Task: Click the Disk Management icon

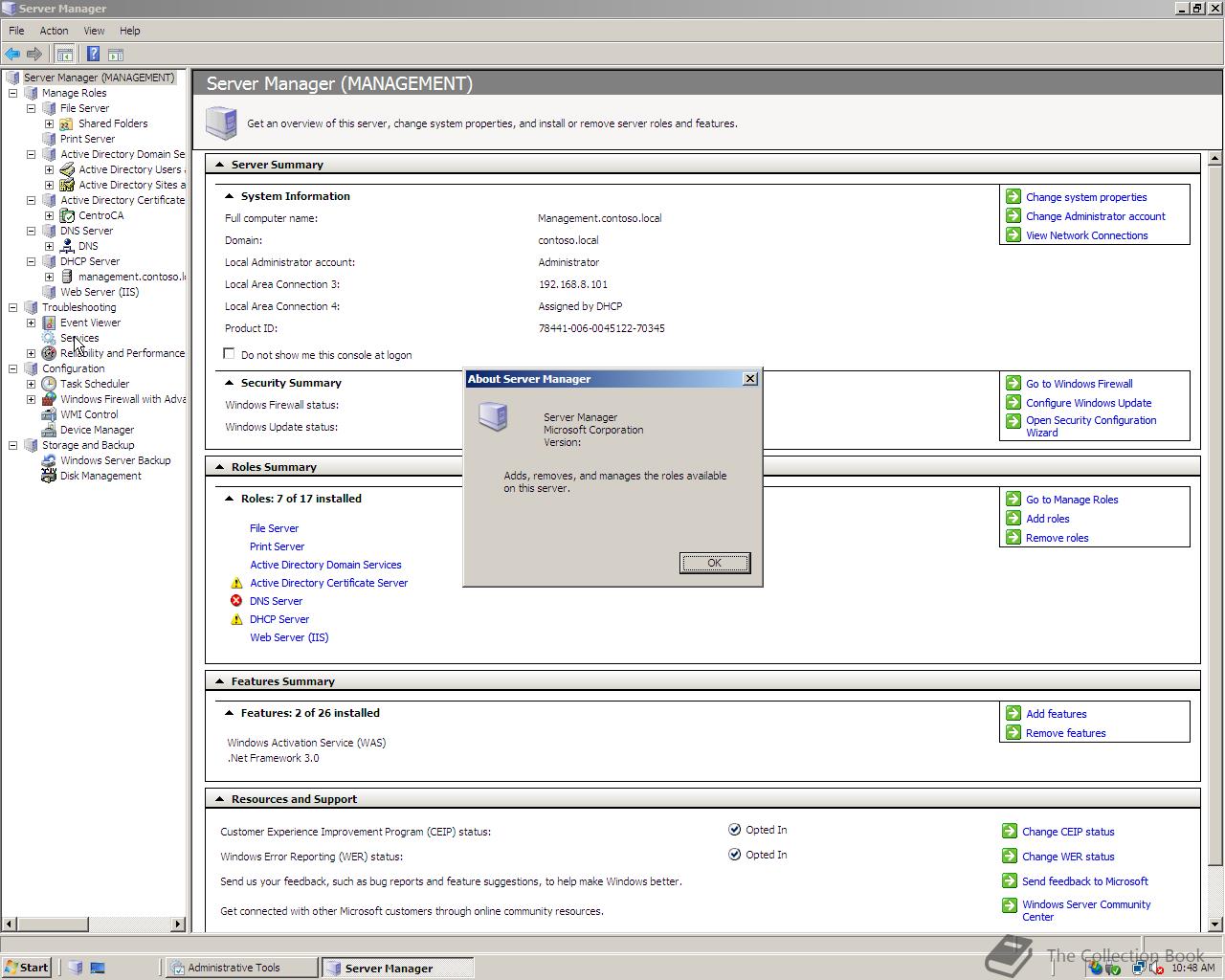Action: click(x=49, y=476)
